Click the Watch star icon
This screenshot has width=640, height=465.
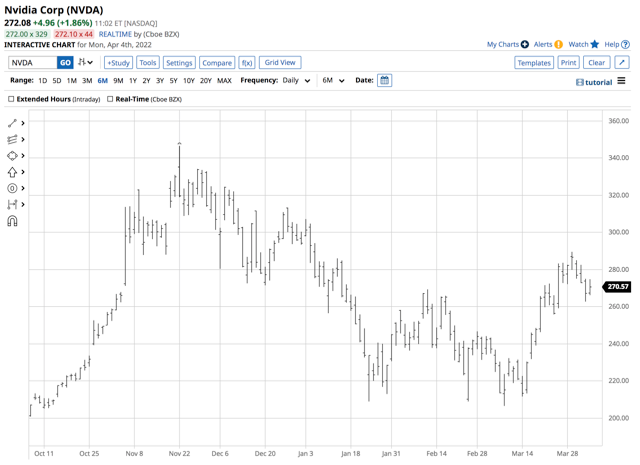coord(595,44)
